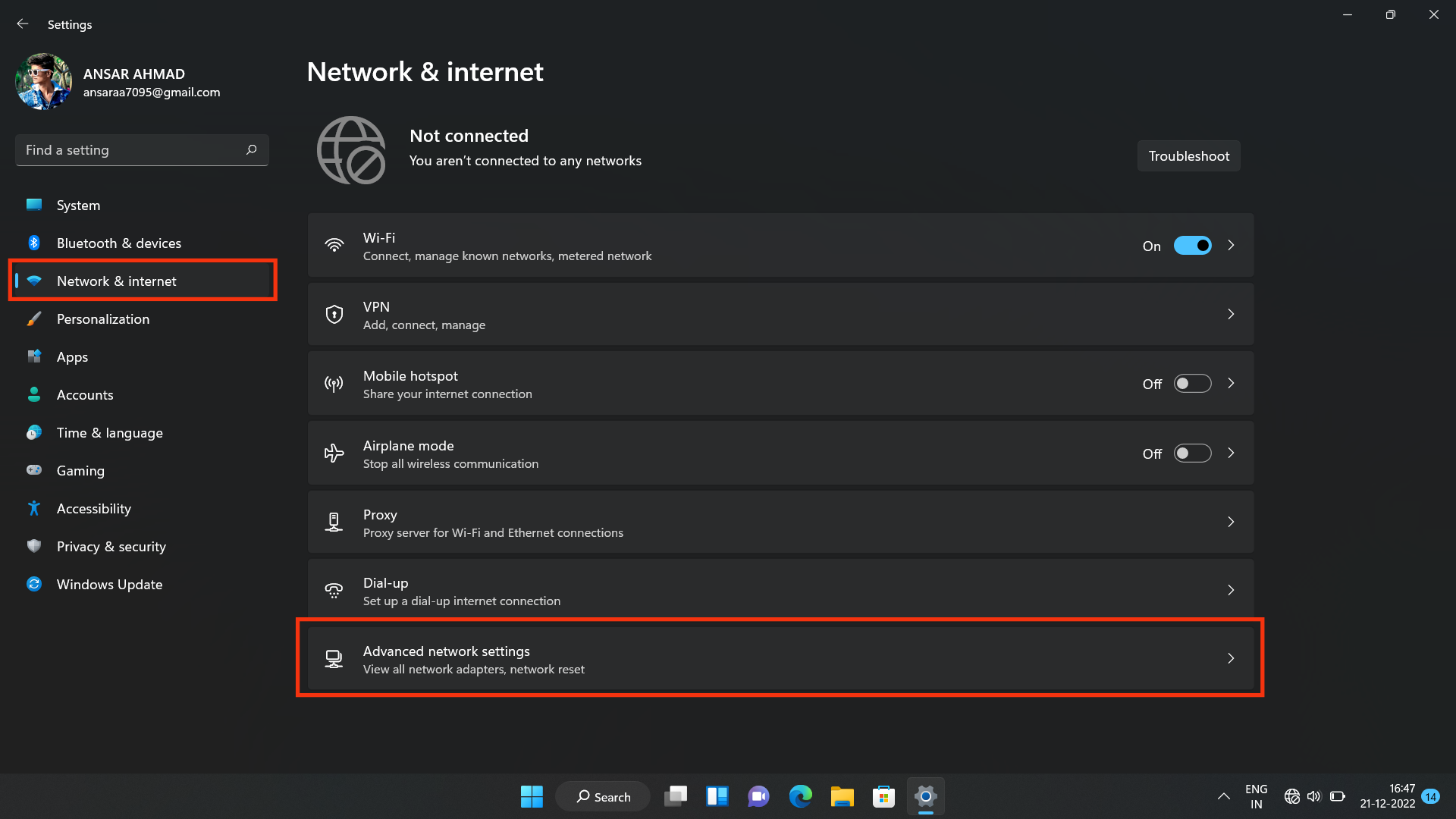1456x819 pixels.
Task: Open the Windows Start menu
Action: coord(532,796)
